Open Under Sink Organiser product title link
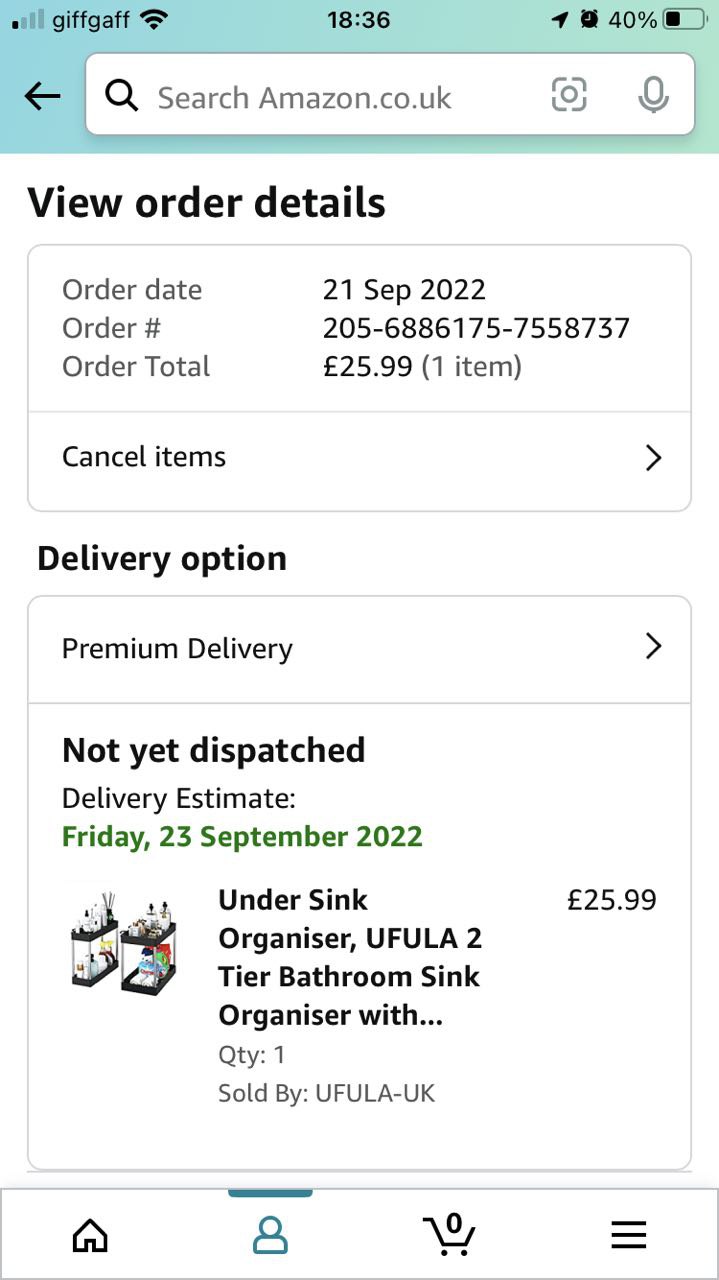This screenshot has width=719, height=1280. [x=350, y=957]
